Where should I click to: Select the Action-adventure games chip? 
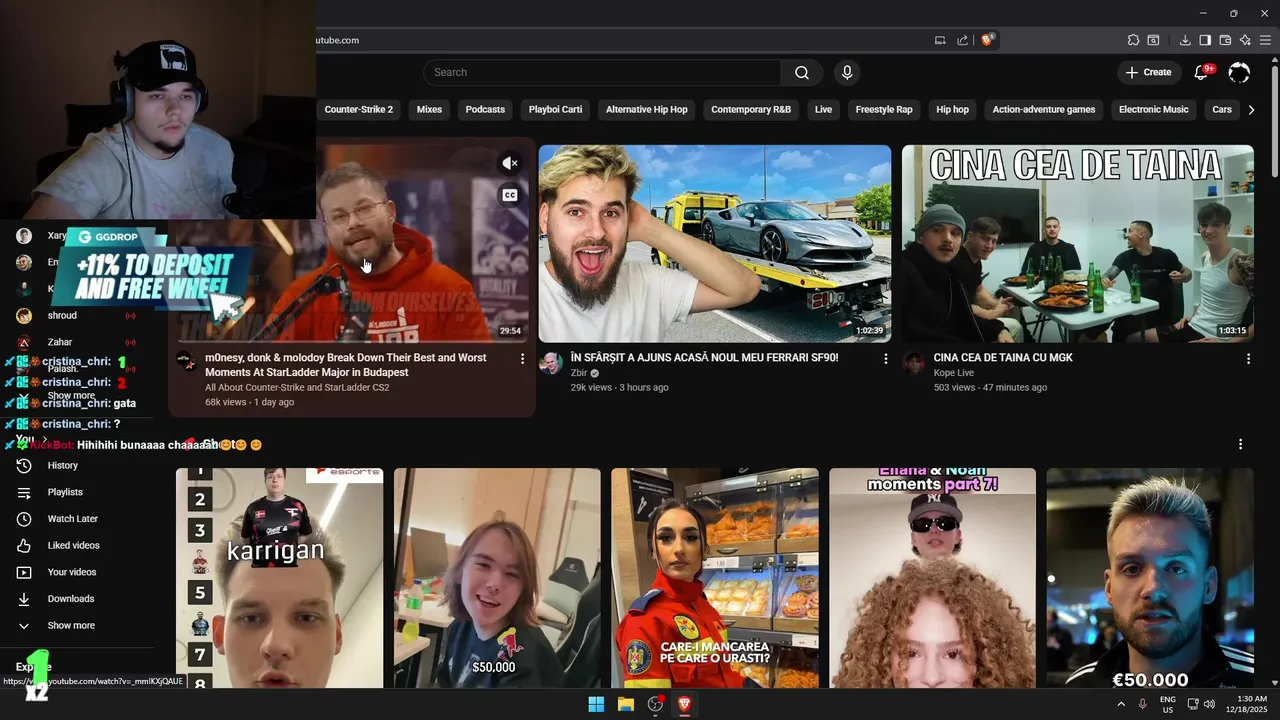(x=1044, y=109)
